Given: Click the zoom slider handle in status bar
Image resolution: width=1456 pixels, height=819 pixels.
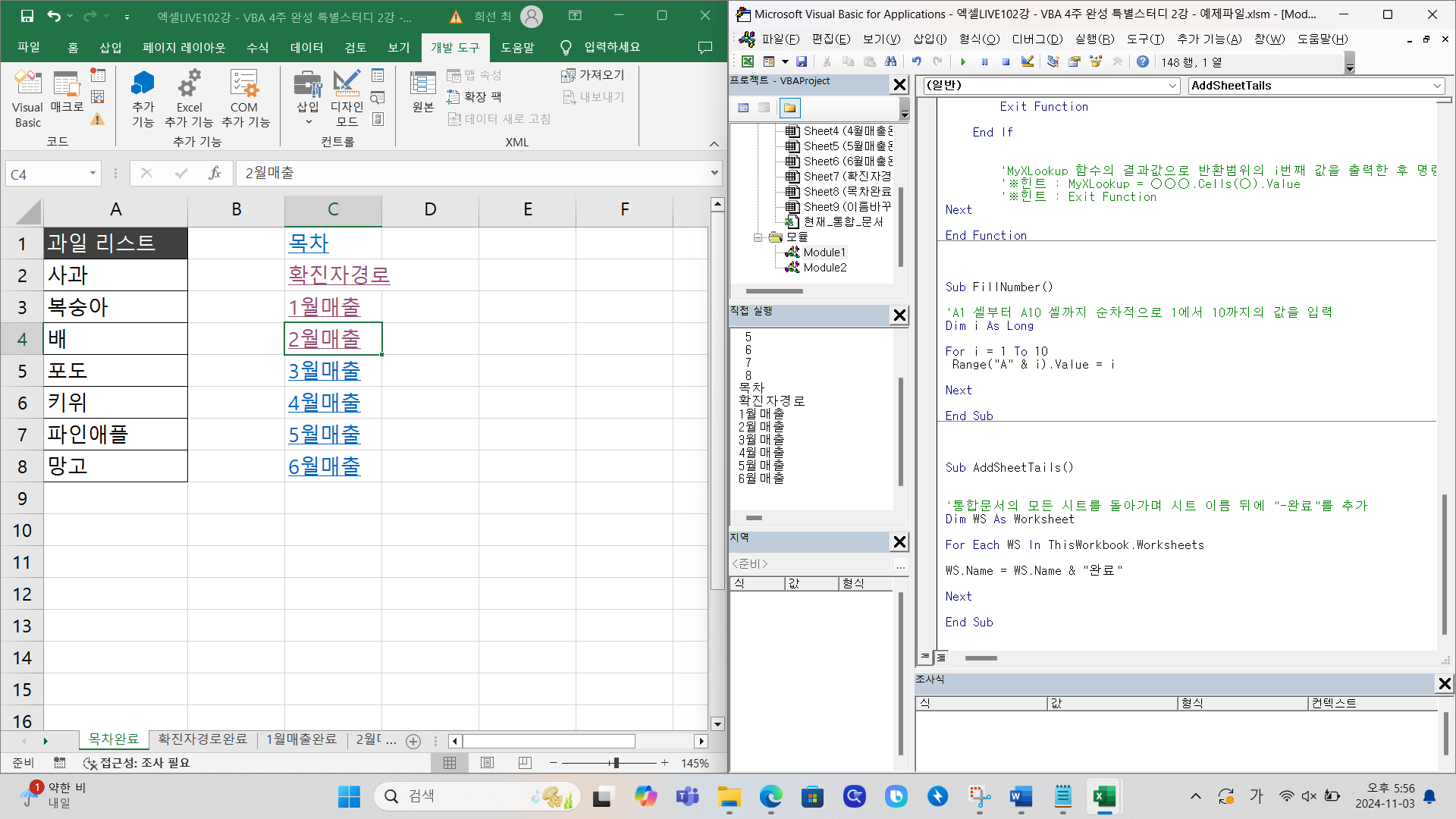Looking at the screenshot, I should pyautogui.click(x=616, y=763).
